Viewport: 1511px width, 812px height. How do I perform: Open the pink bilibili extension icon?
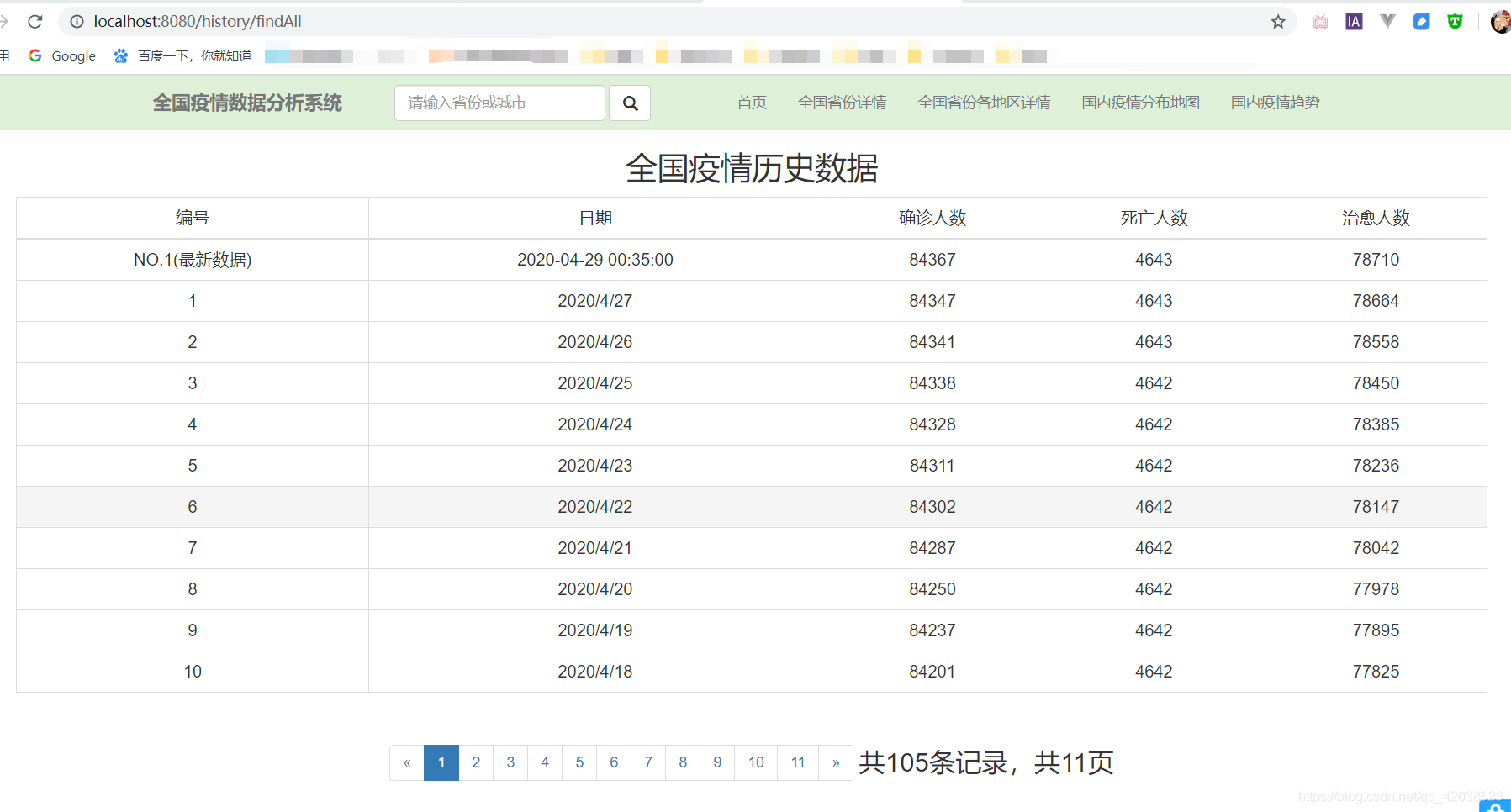point(1320,22)
